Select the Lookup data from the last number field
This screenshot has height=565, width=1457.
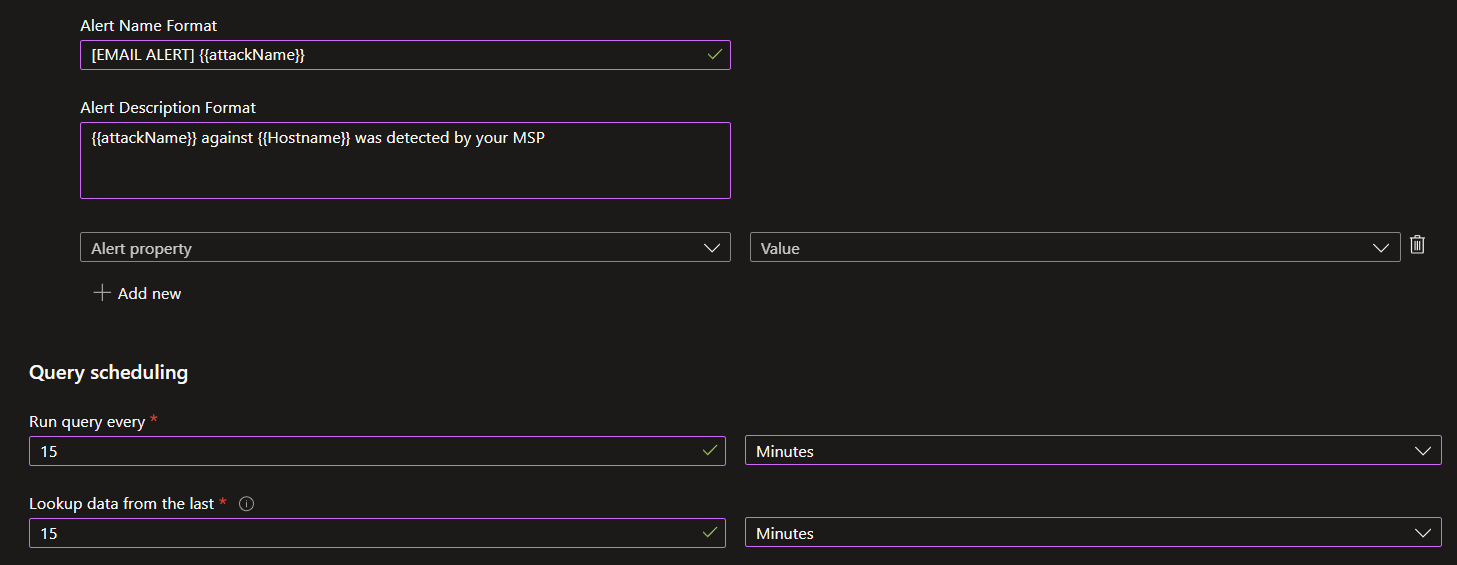click(x=360, y=533)
